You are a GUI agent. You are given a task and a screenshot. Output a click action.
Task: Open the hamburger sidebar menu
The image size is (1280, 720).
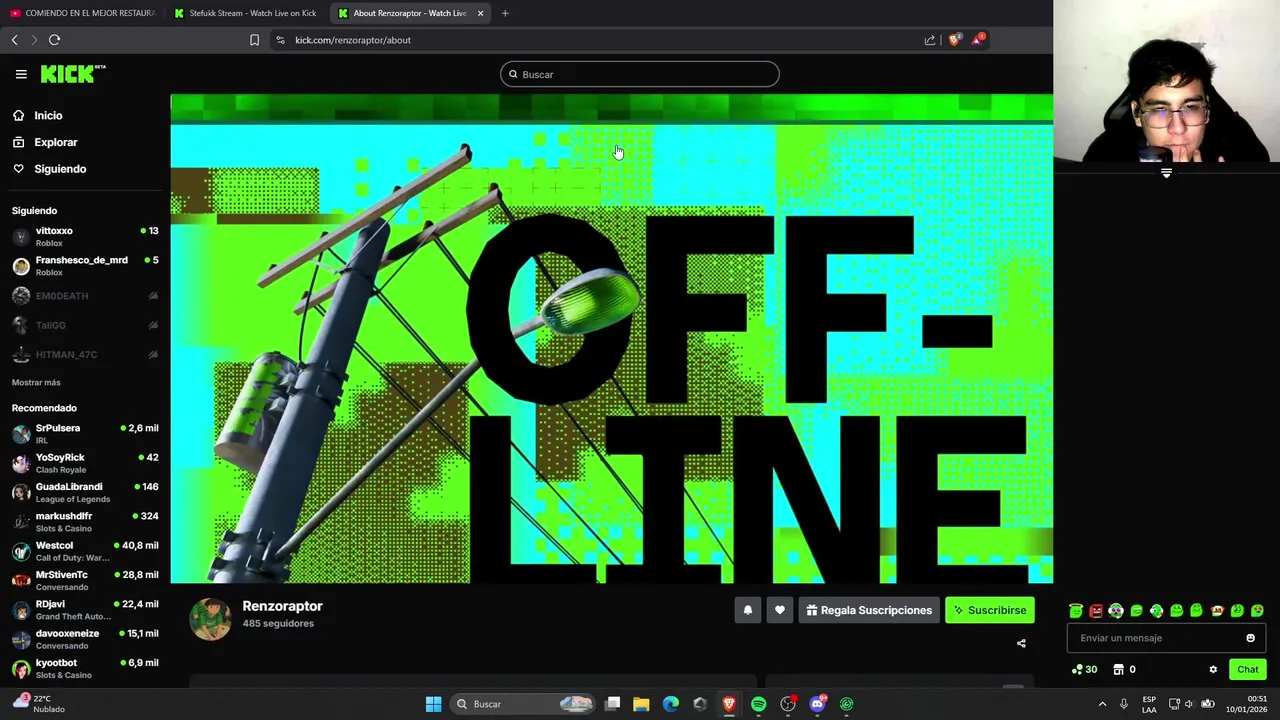(x=21, y=74)
